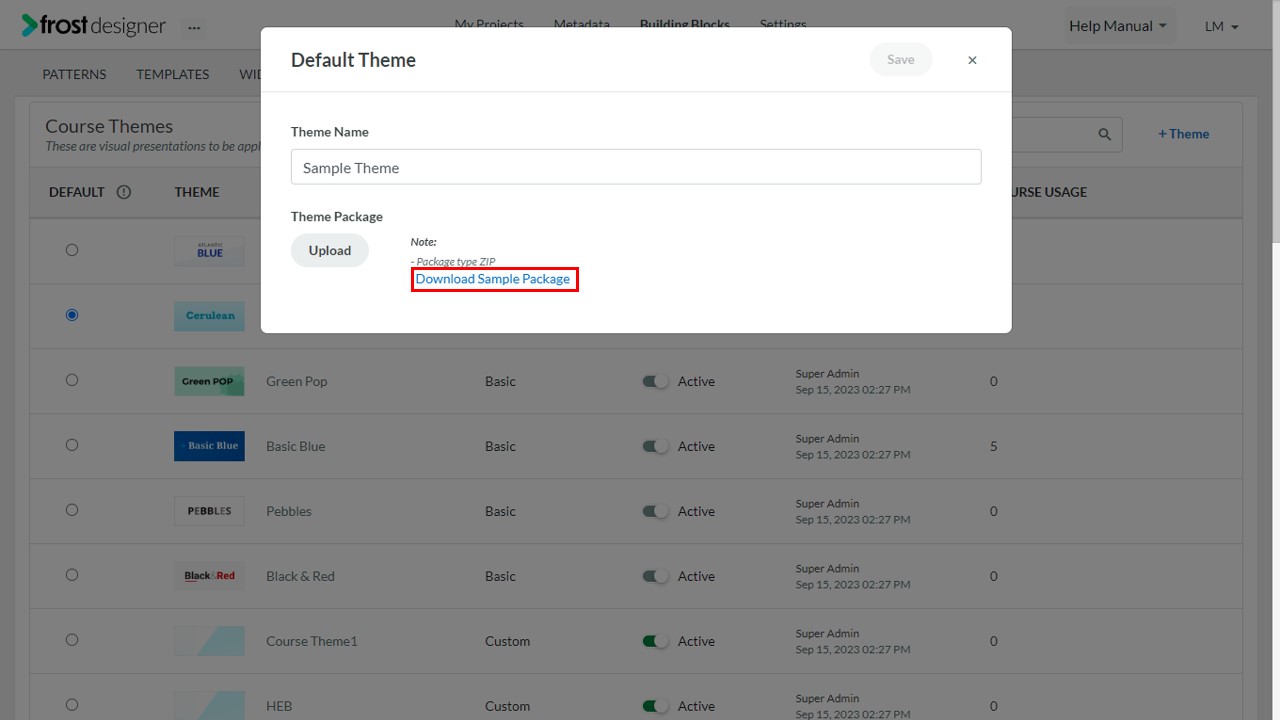Viewport: 1280px width, 720px height.
Task: Toggle Black & Red Active switch
Action: coord(655,576)
